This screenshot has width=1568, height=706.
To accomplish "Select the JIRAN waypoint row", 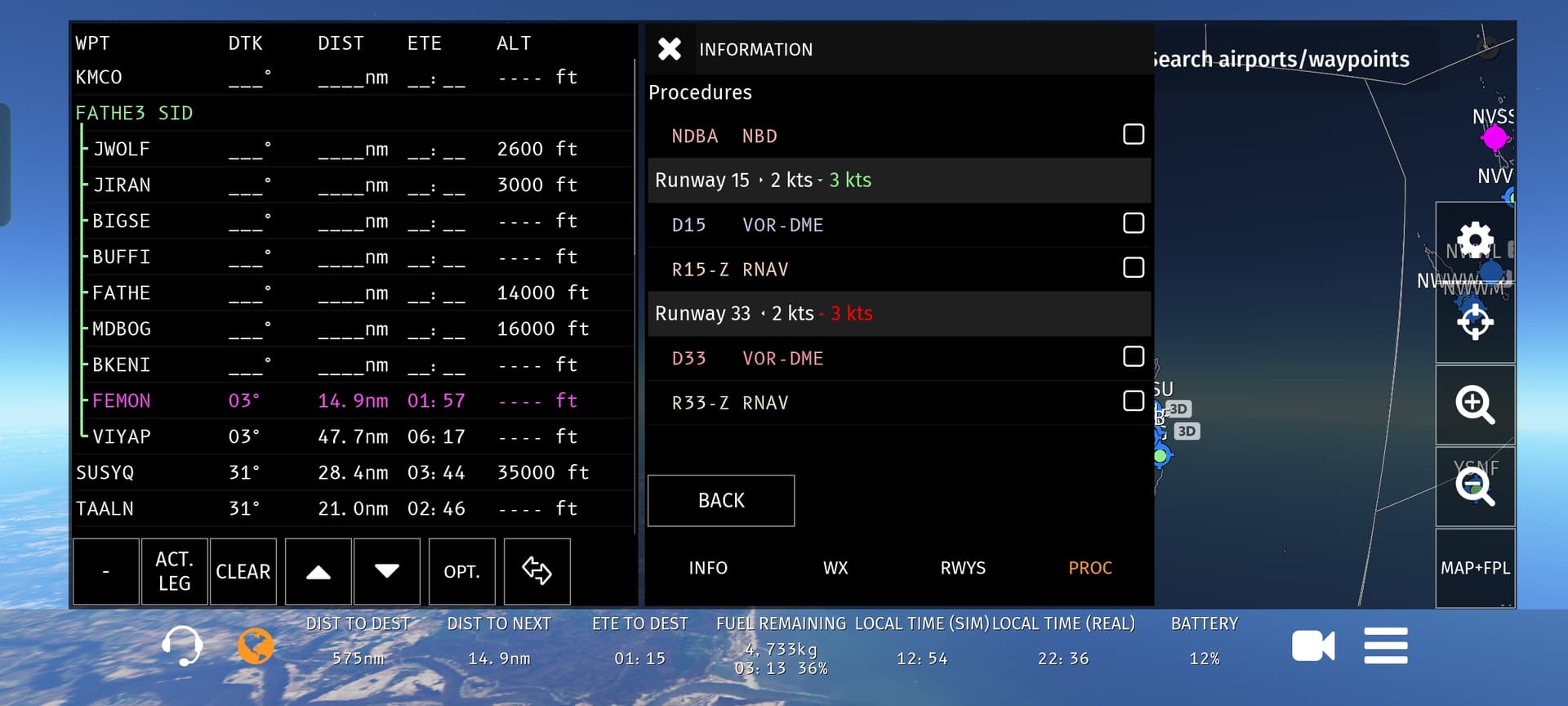I will pos(353,185).
